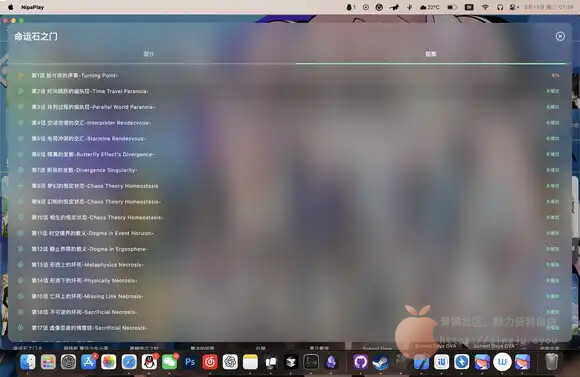The image size is (580, 377).
Task: Open episode 11 Dogma in Event Horizon
Action: [x=92, y=233]
